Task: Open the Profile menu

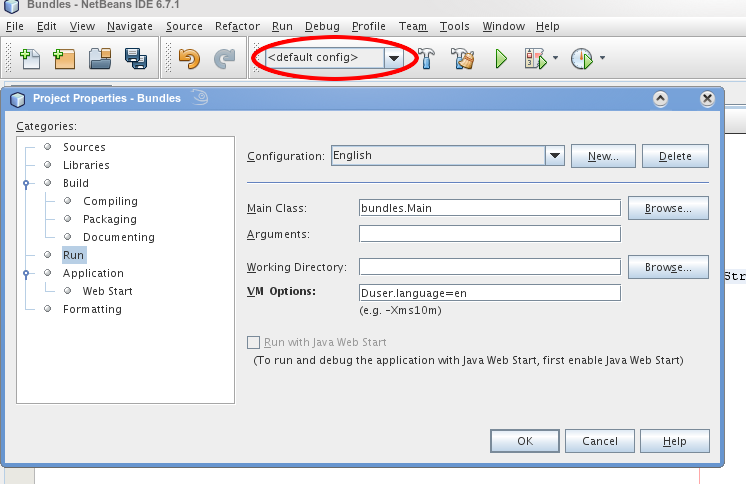Action: coord(369,26)
